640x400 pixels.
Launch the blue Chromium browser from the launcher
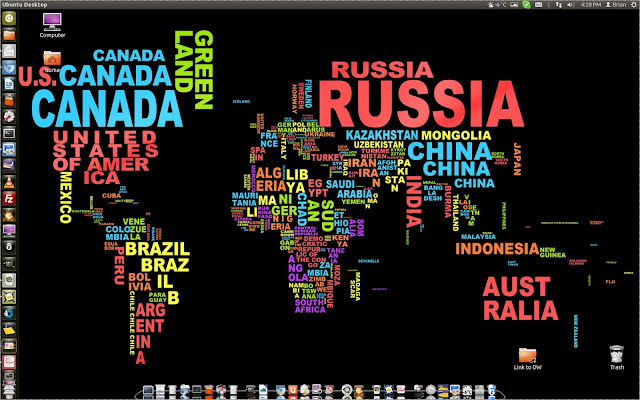coord(9,68)
